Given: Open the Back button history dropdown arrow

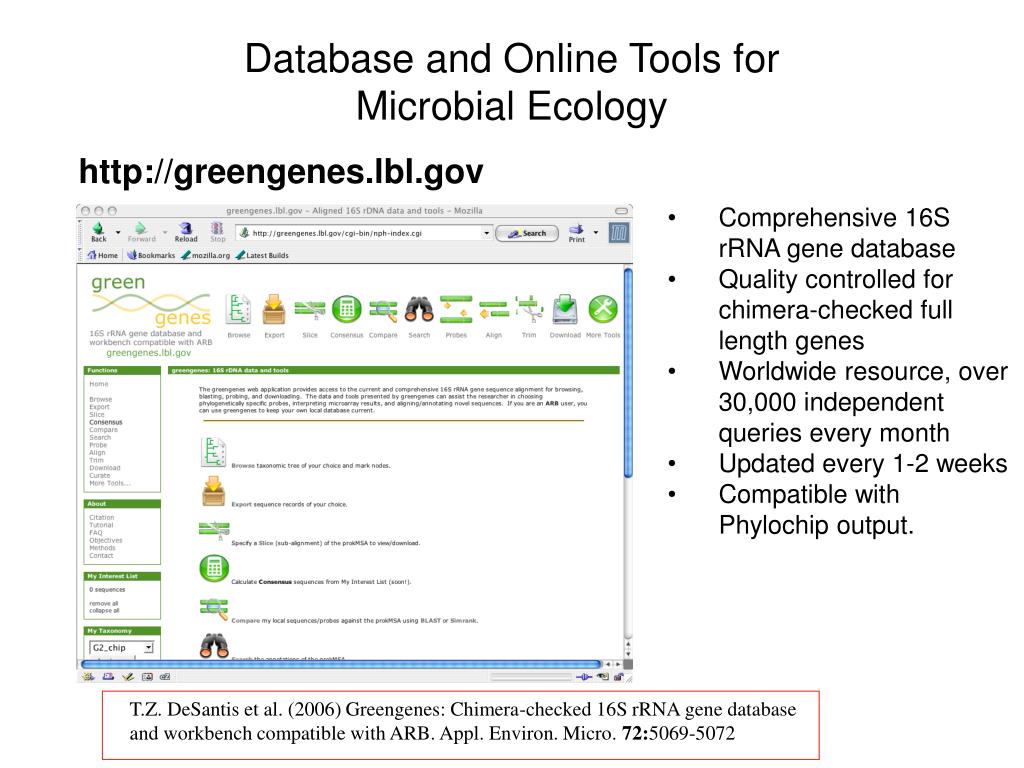Looking at the screenshot, I should click(118, 232).
